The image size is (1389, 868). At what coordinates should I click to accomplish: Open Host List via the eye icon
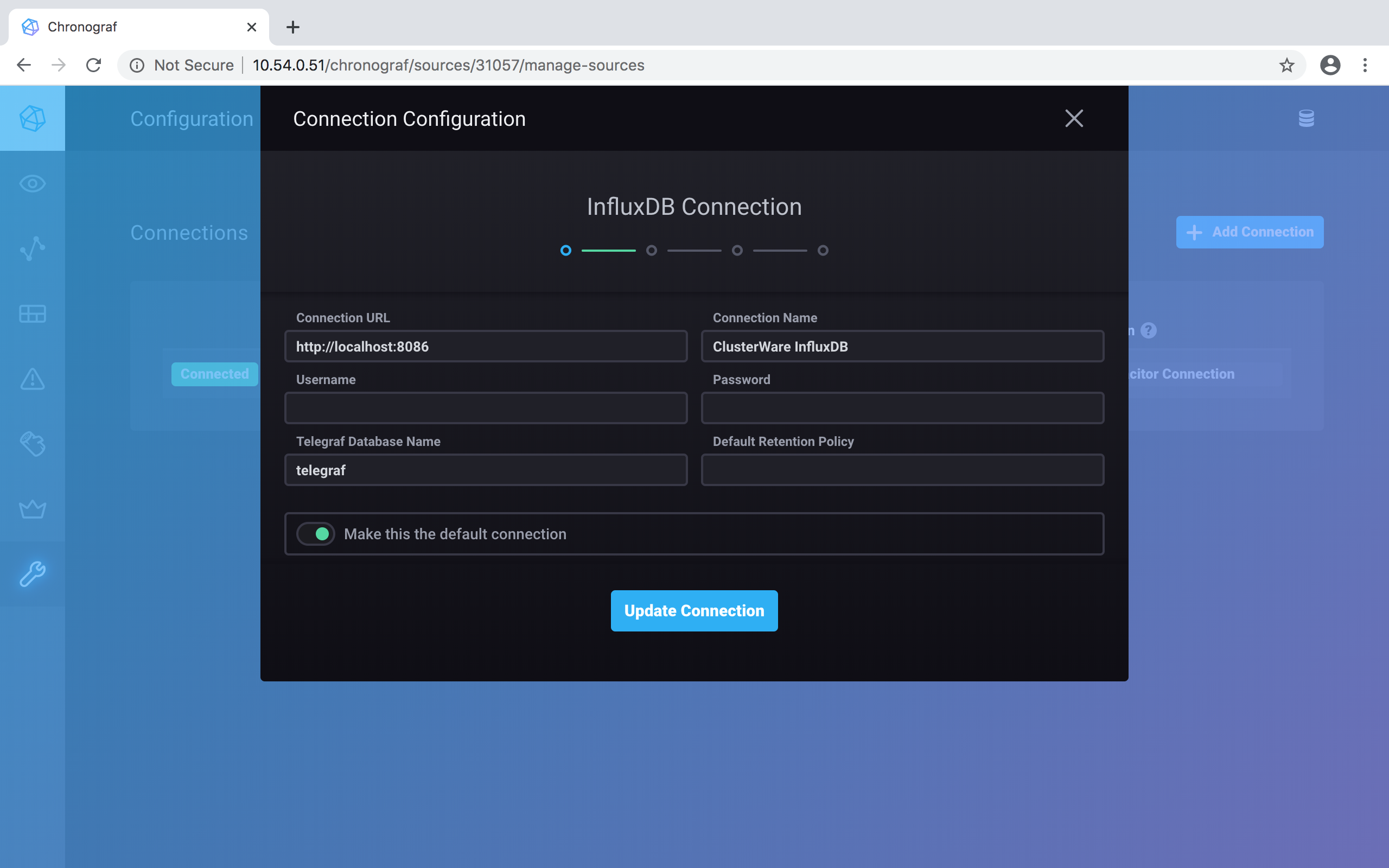[32, 184]
